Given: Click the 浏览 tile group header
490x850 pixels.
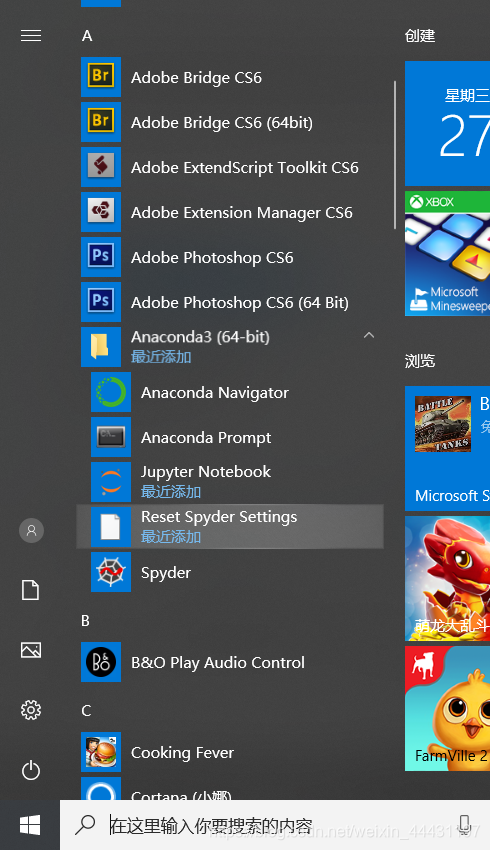Looking at the screenshot, I should coord(420,361).
